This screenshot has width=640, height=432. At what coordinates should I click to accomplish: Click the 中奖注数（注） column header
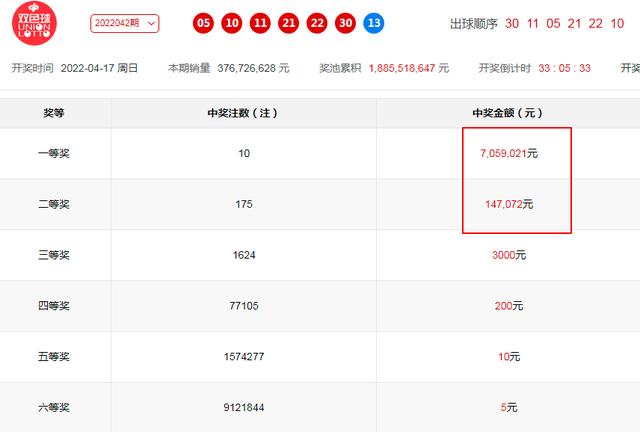click(x=242, y=113)
